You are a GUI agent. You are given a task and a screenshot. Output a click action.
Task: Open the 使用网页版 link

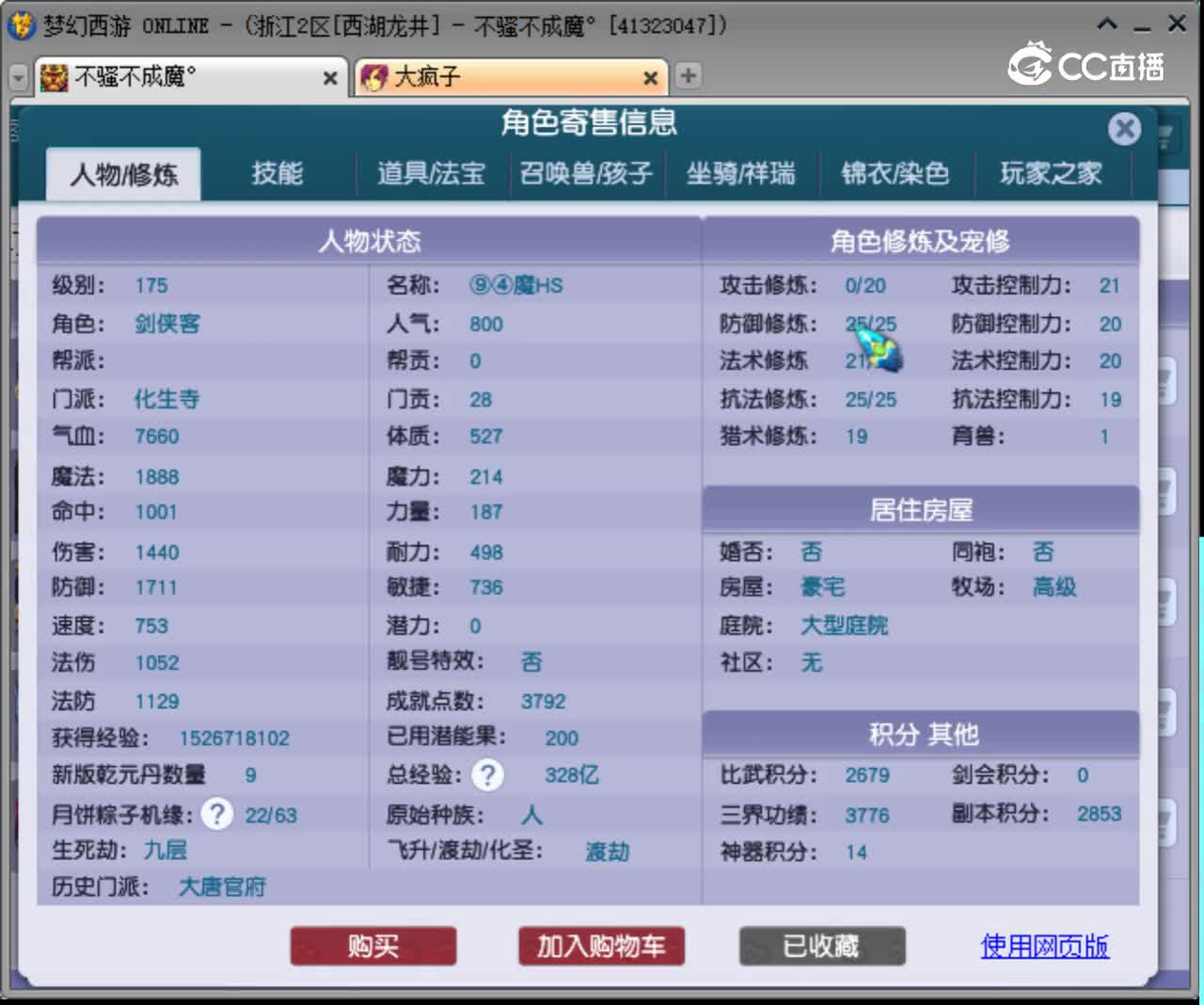1044,946
